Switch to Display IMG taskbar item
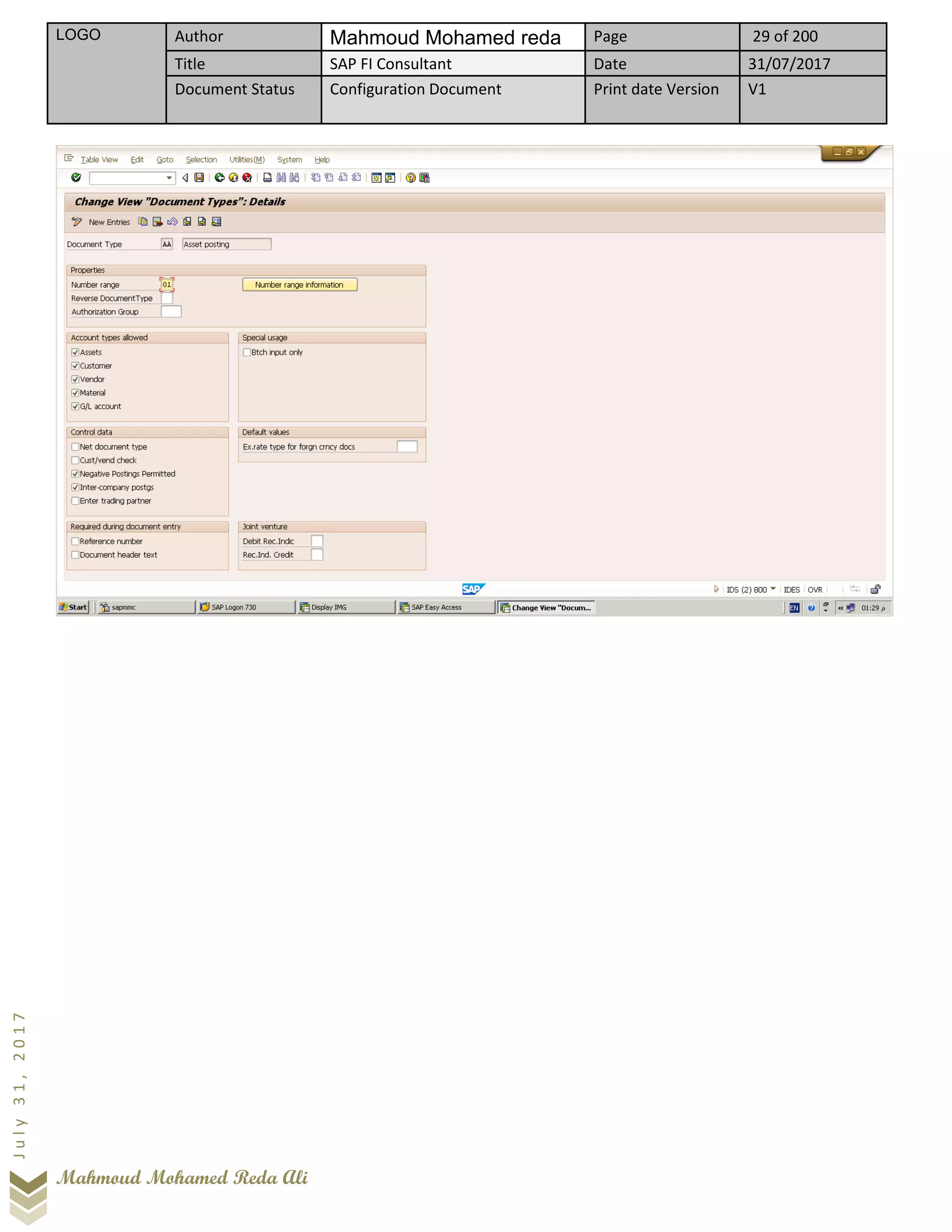 pyautogui.click(x=346, y=607)
